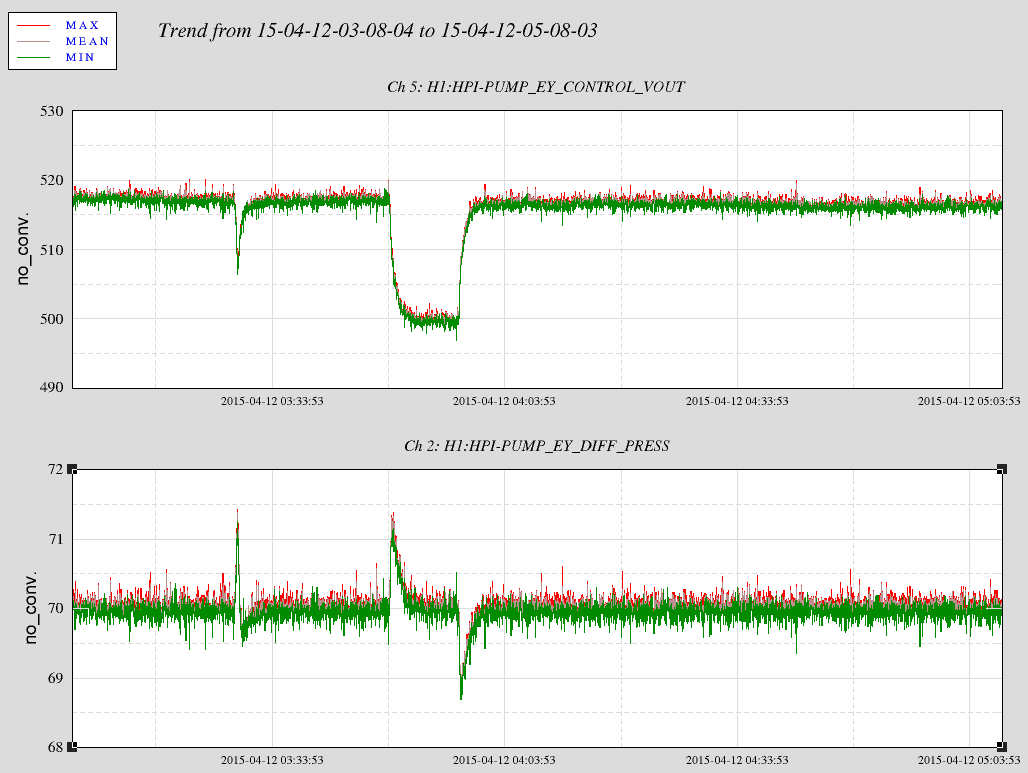
Task: Click the 490 y-axis tick label
Action: 52,387
